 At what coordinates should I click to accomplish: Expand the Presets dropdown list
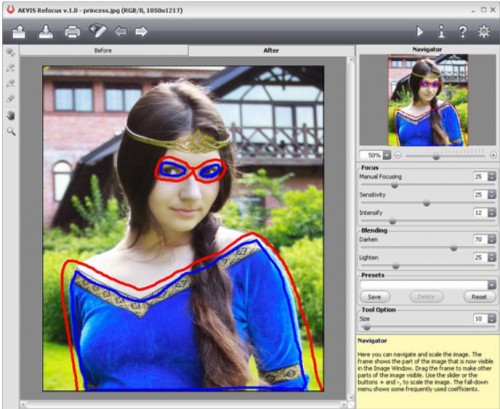(x=492, y=284)
